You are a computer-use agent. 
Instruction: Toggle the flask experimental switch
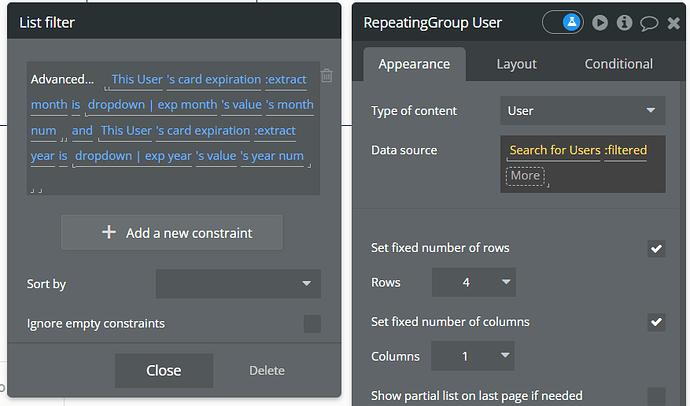pyautogui.click(x=563, y=22)
